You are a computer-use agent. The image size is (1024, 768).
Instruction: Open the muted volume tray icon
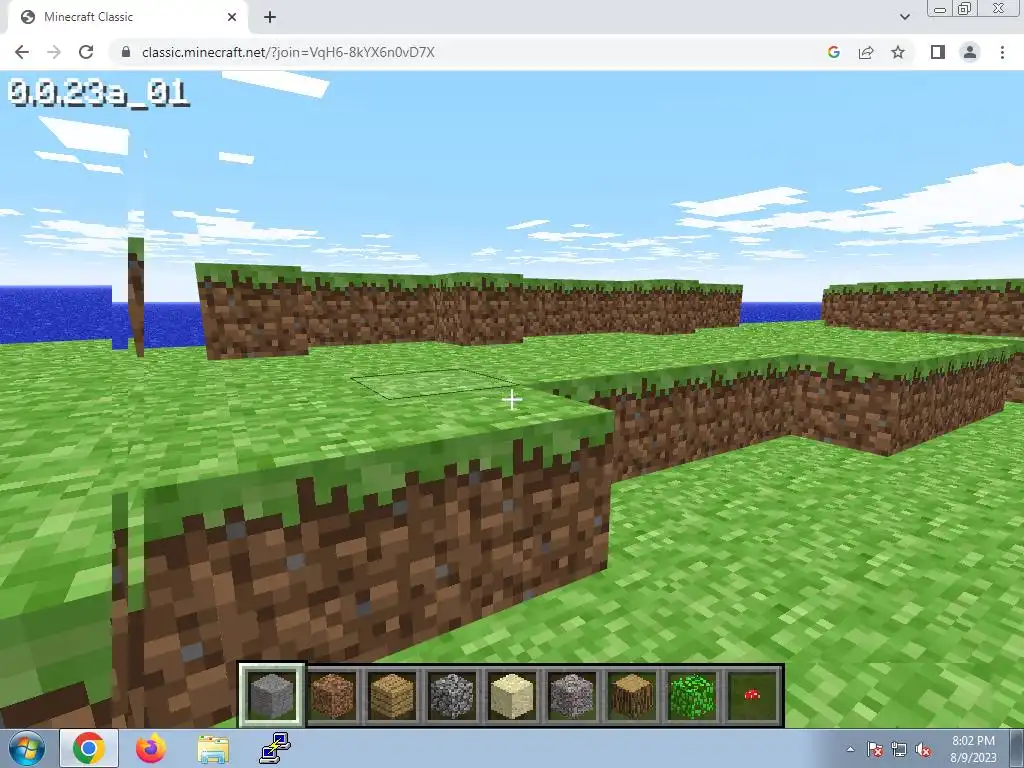[x=923, y=749]
